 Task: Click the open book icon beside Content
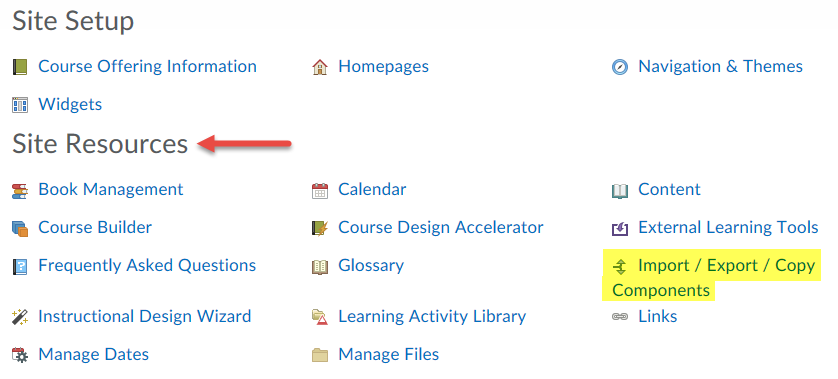point(619,191)
